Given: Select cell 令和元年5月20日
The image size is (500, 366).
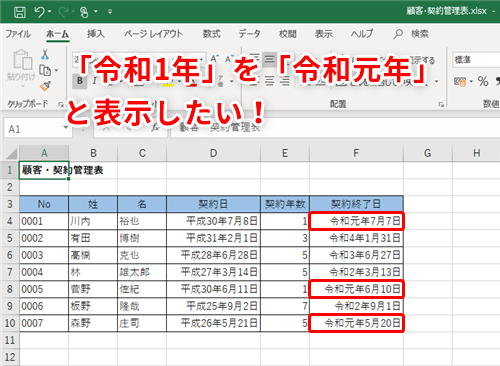Looking at the screenshot, I should (x=356, y=323).
